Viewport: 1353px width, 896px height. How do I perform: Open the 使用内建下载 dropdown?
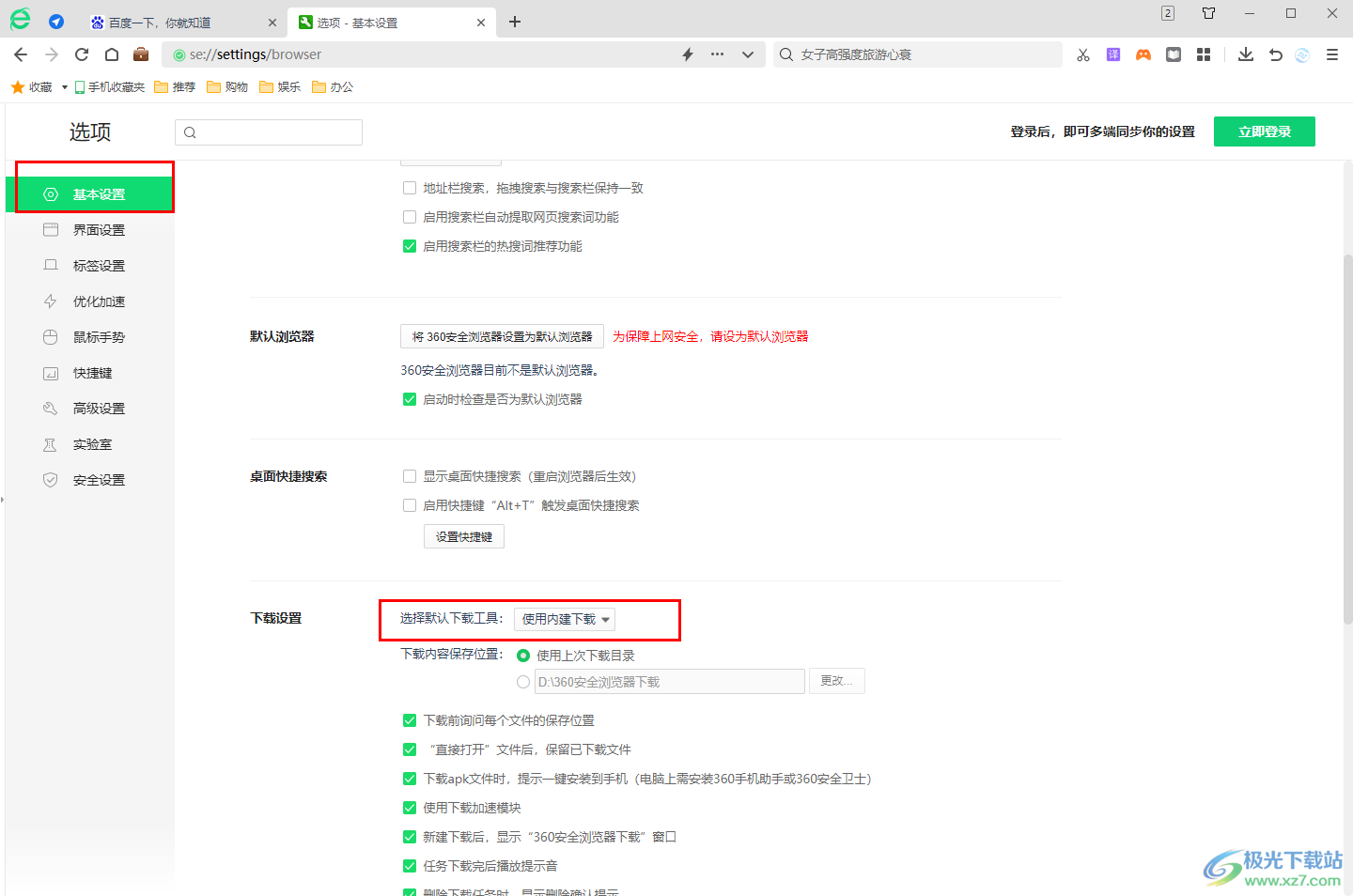click(x=565, y=619)
